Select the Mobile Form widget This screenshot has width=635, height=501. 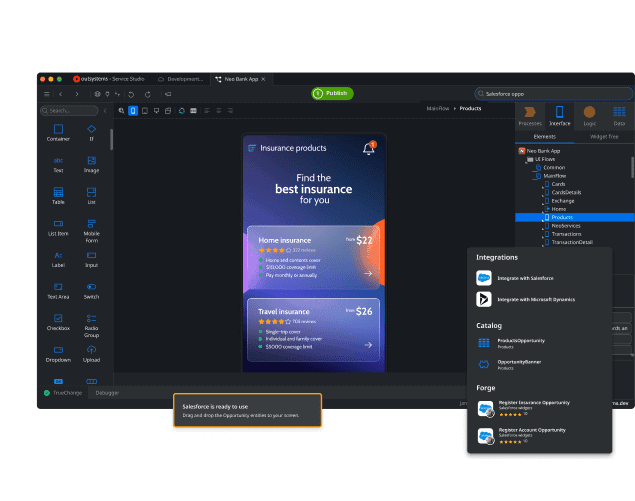point(92,231)
